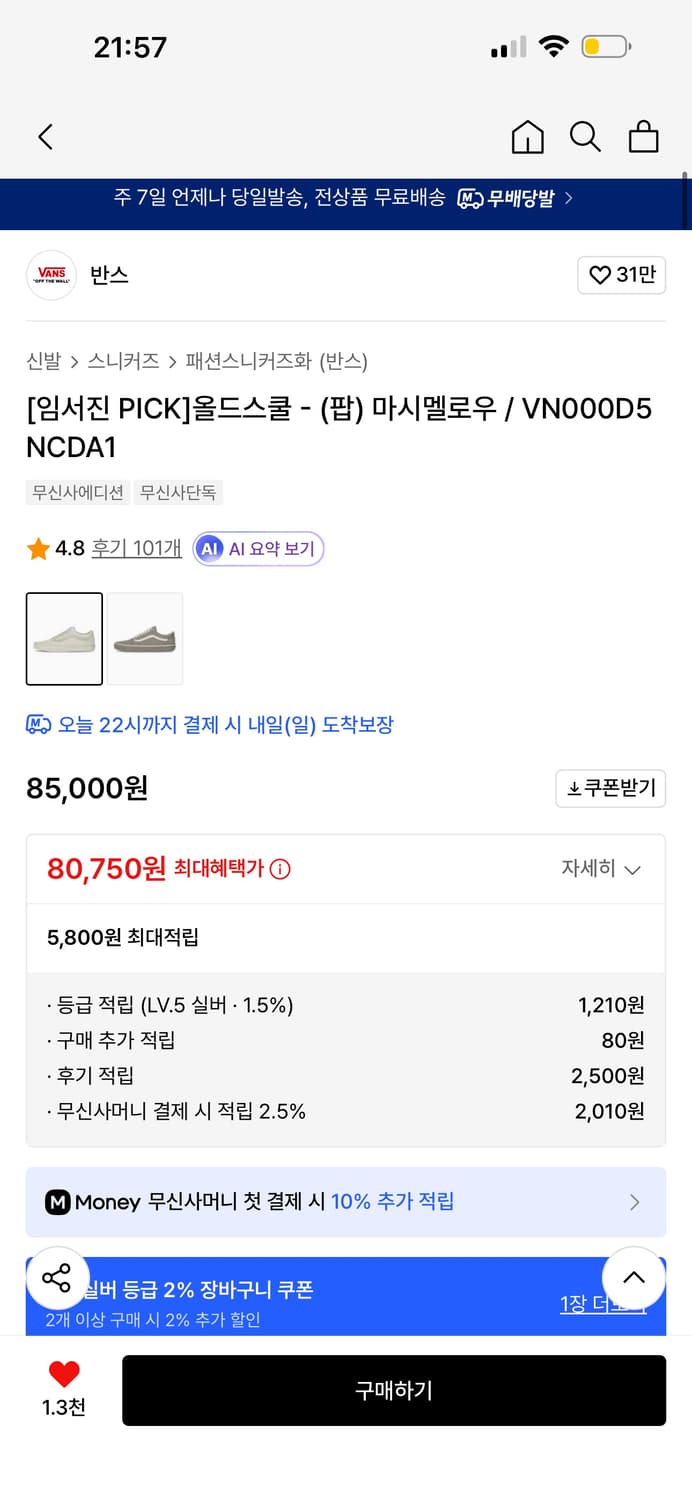Tap the search icon in the header
The image size is (692, 1500).
pyautogui.click(x=585, y=136)
